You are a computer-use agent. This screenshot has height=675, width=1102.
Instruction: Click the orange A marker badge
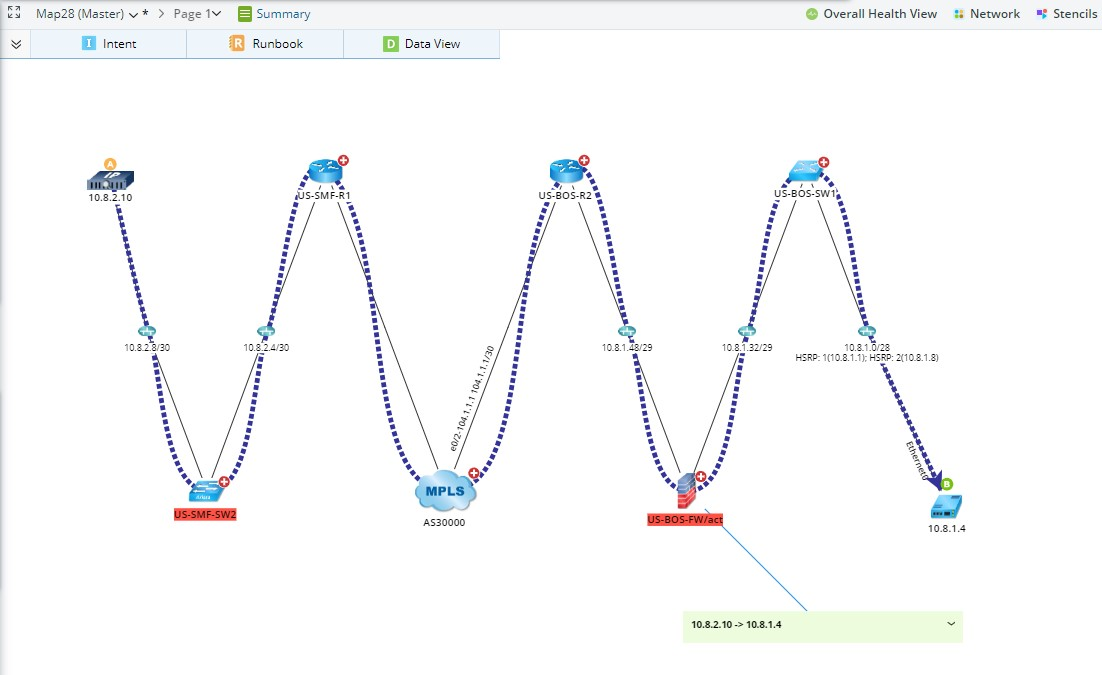[x=110, y=164]
